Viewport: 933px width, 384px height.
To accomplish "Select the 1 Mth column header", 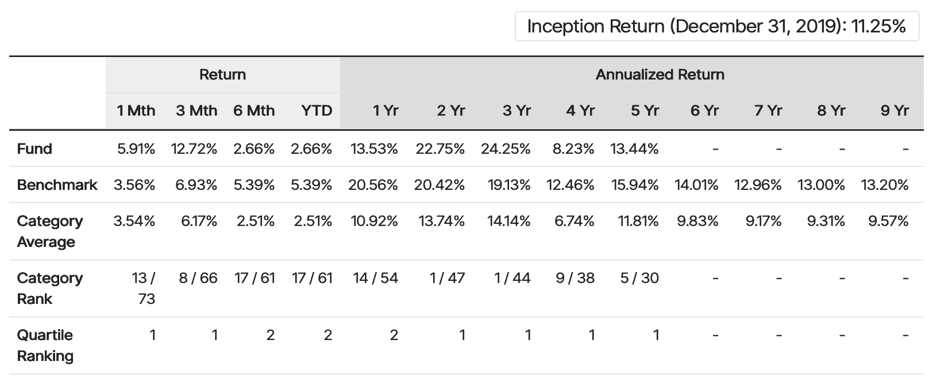I will click(136, 111).
